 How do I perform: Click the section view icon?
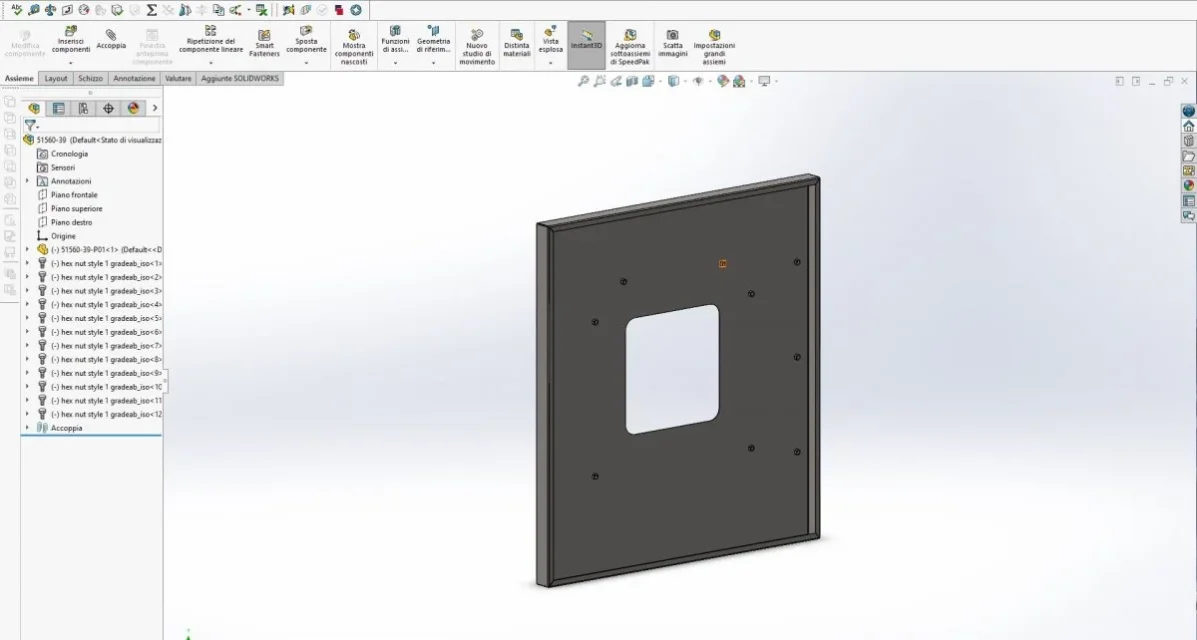(632, 81)
